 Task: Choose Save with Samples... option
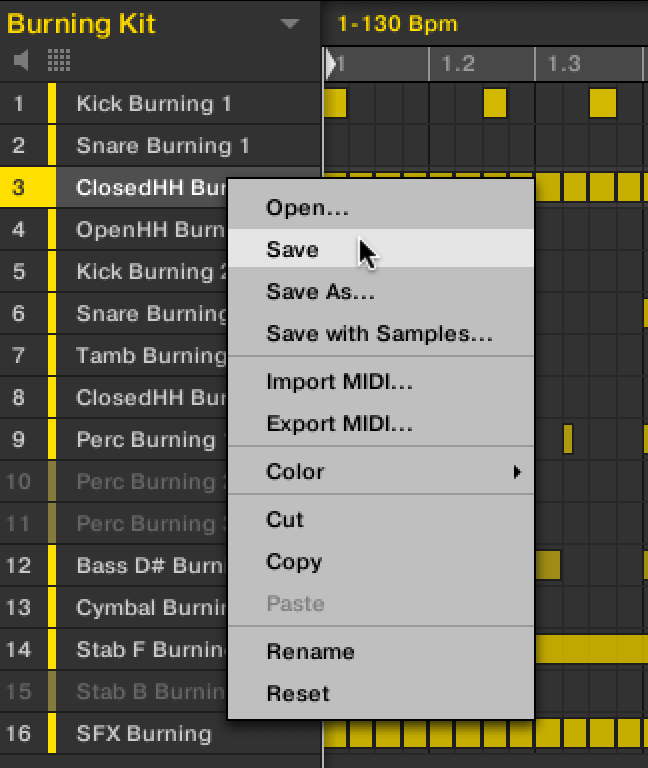[x=379, y=334]
